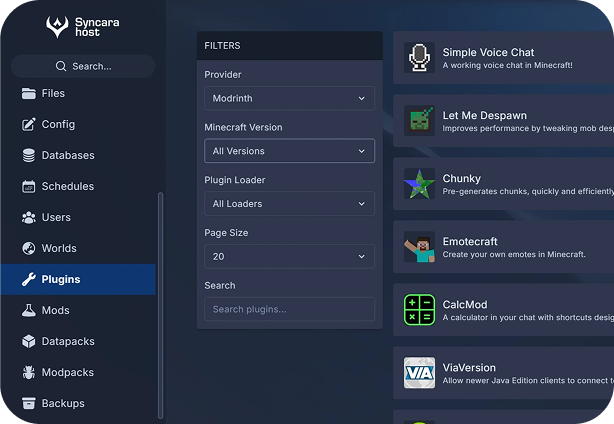Viewport: 614px width, 424px height.
Task: Open the ViaVersion plugin title
Action: pos(469,368)
